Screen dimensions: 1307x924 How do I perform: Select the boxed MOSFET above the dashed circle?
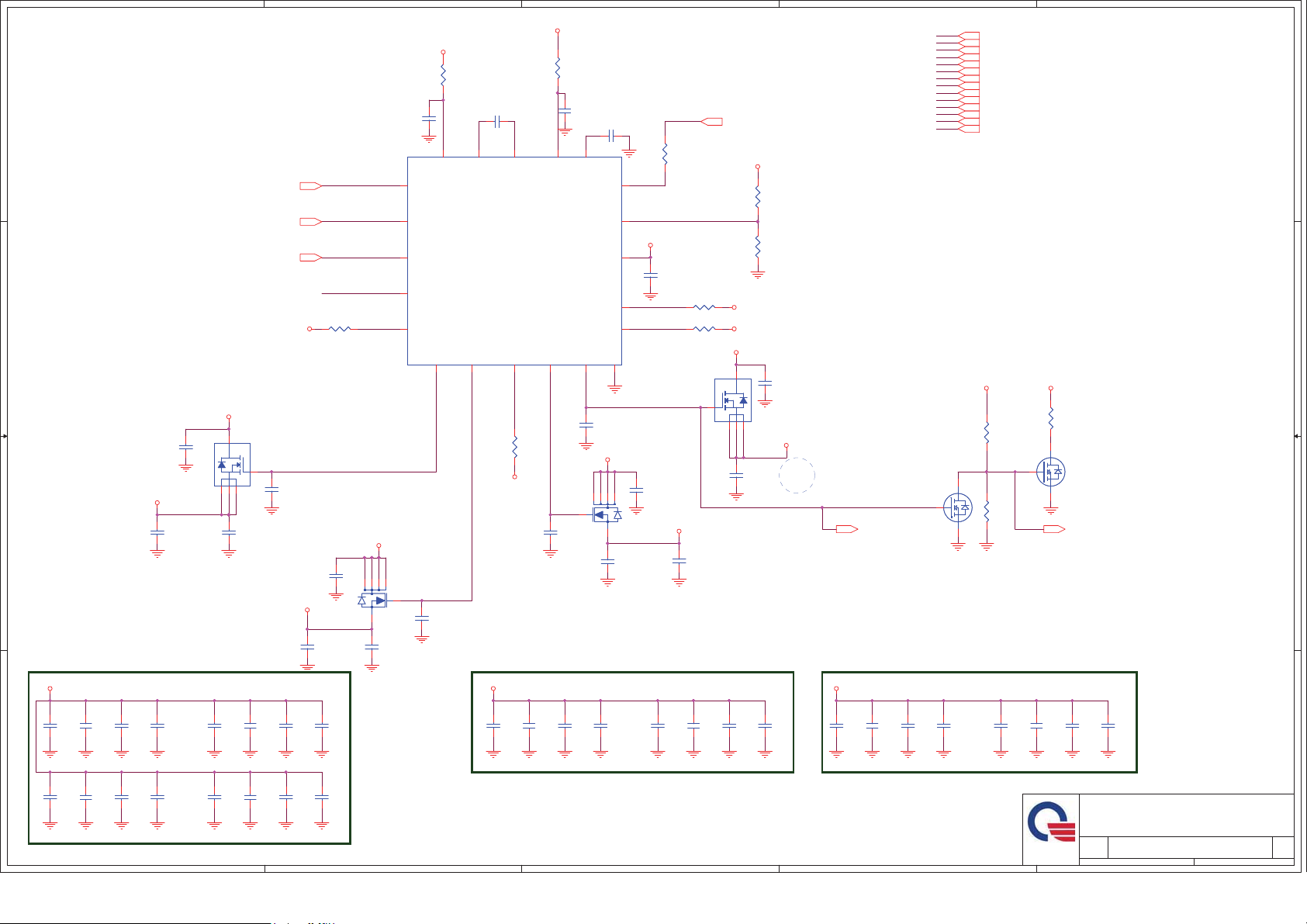click(733, 400)
